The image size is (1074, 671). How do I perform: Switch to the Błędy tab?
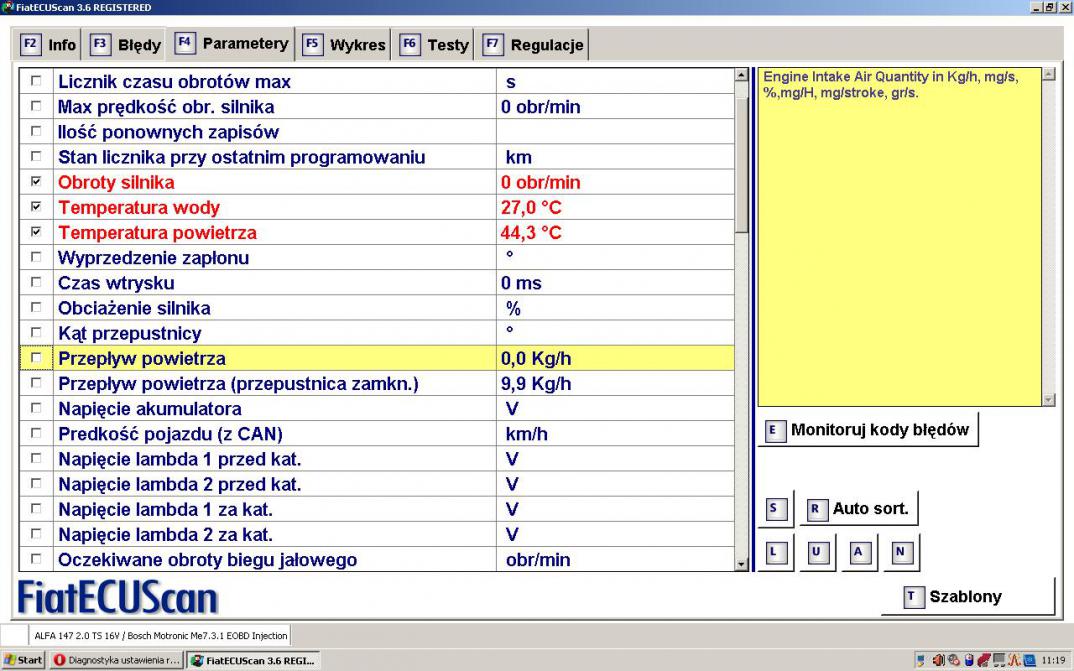[x=126, y=45]
